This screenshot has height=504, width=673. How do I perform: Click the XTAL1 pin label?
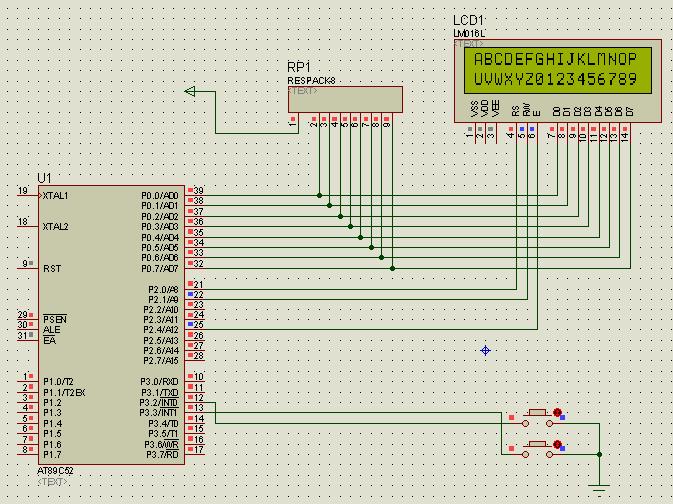coord(55,196)
